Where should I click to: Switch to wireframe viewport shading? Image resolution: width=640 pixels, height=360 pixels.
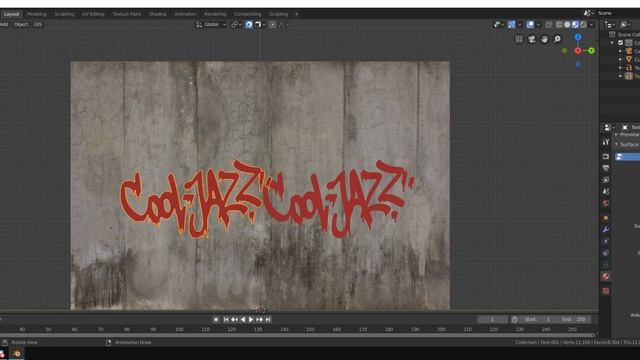(559, 25)
